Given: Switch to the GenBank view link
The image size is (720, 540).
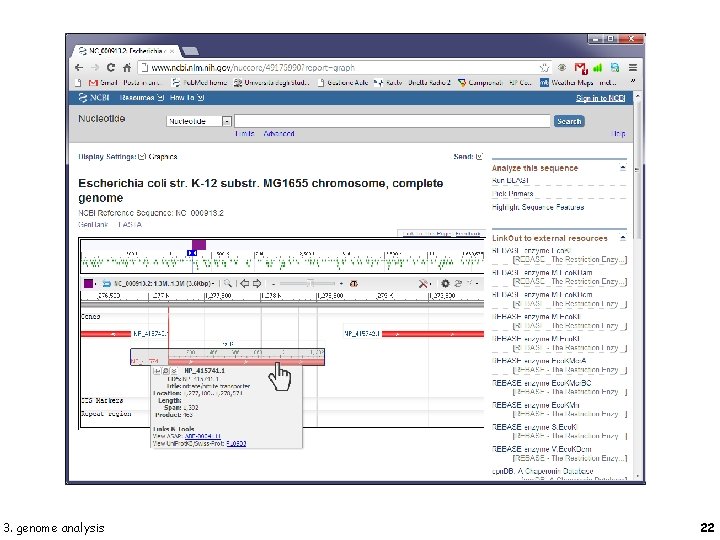Looking at the screenshot, I should point(93,225).
